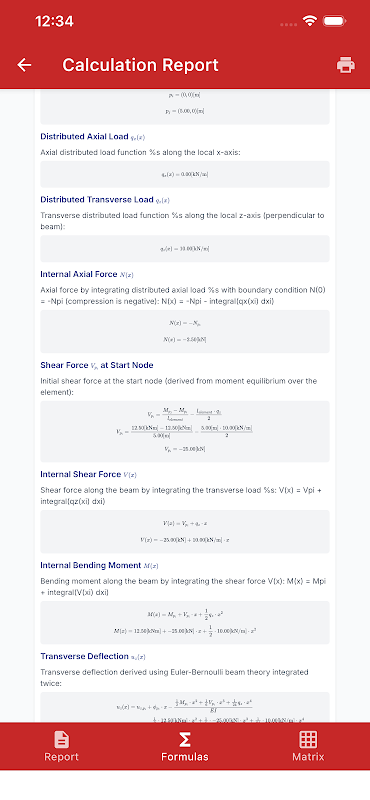
Task: Tap the back arrow icon
Action: (x=24, y=65)
